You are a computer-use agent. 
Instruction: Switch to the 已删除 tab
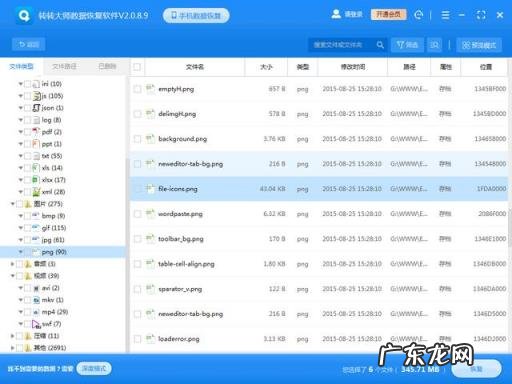pyautogui.click(x=107, y=66)
